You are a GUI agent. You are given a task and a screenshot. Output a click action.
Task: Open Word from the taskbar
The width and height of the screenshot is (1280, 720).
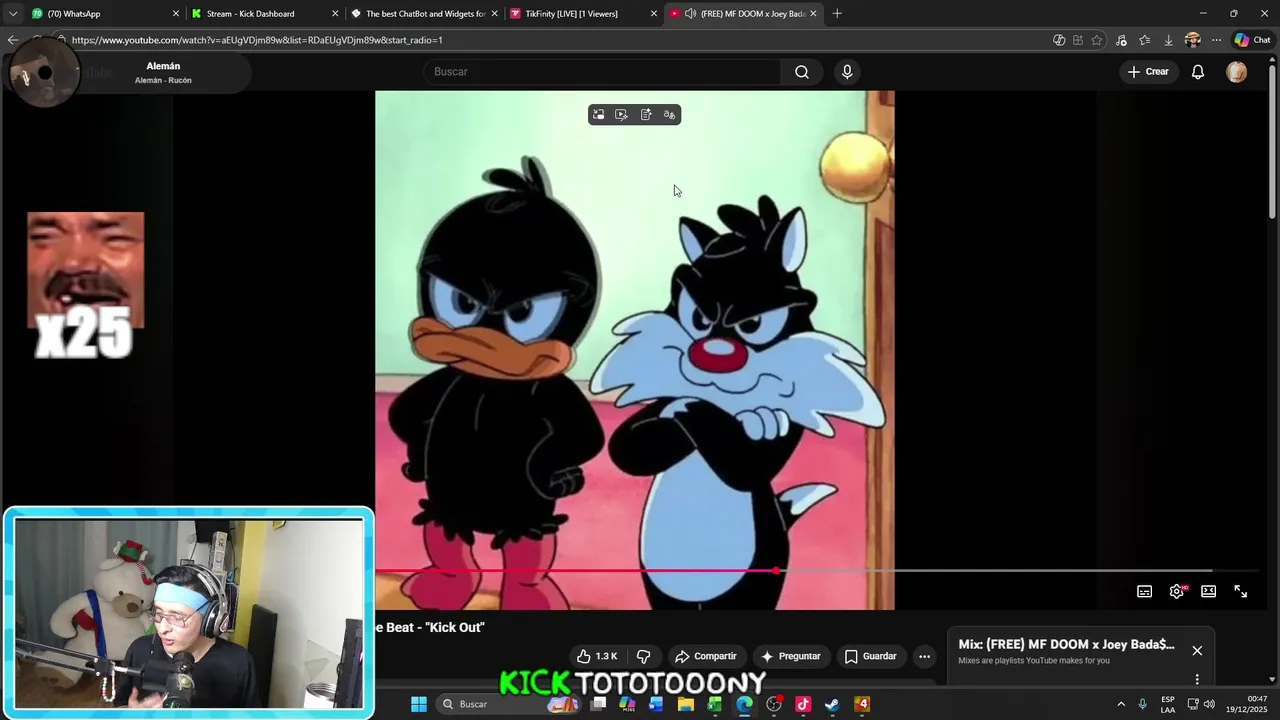click(656, 704)
